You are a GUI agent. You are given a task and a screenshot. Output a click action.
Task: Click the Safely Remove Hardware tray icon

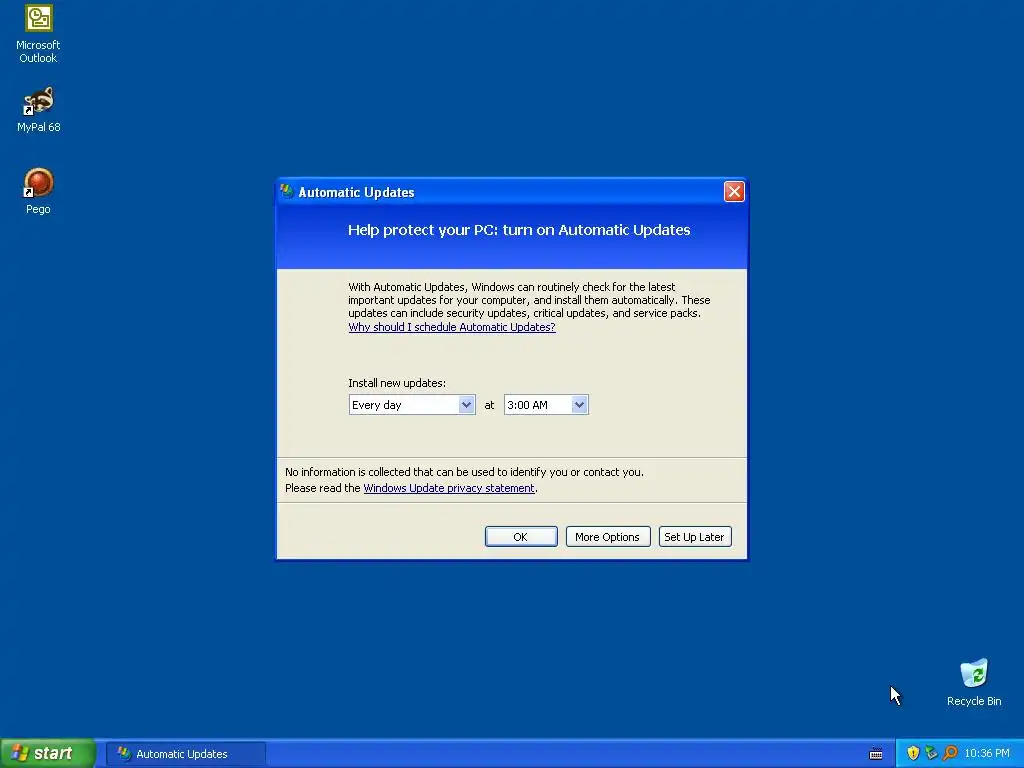click(931, 753)
